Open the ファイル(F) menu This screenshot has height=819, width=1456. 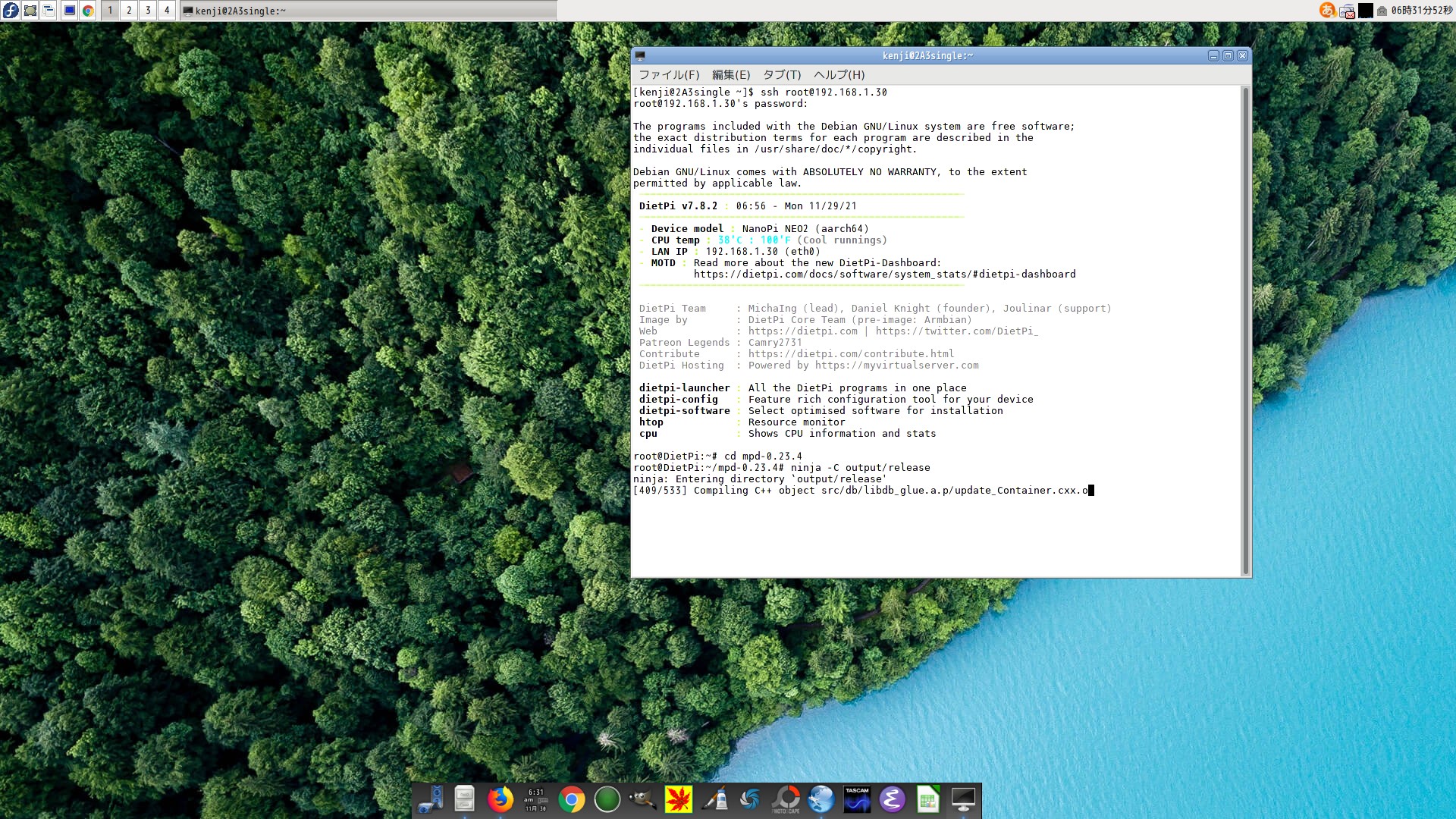(669, 74)
